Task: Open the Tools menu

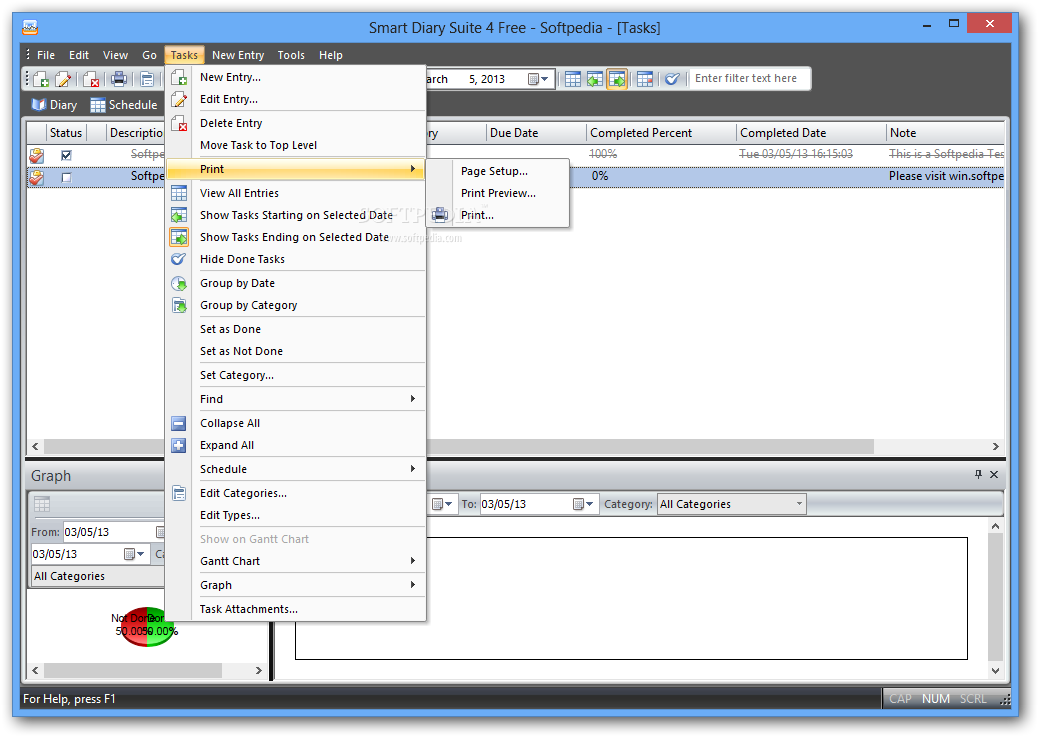Action: pyautogui.click(x=291, y=55)
